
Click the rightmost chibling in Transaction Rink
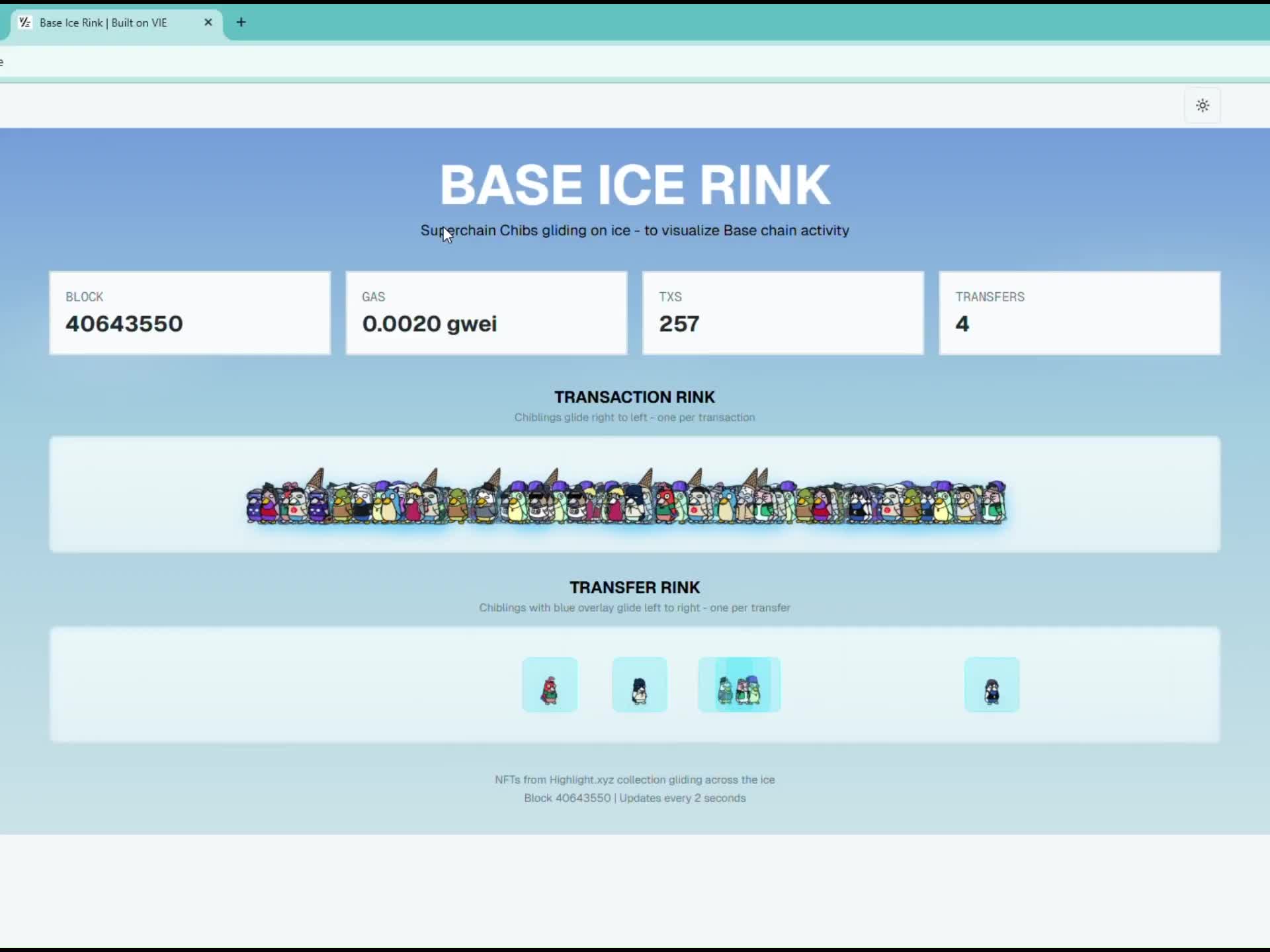pos(994,504)
